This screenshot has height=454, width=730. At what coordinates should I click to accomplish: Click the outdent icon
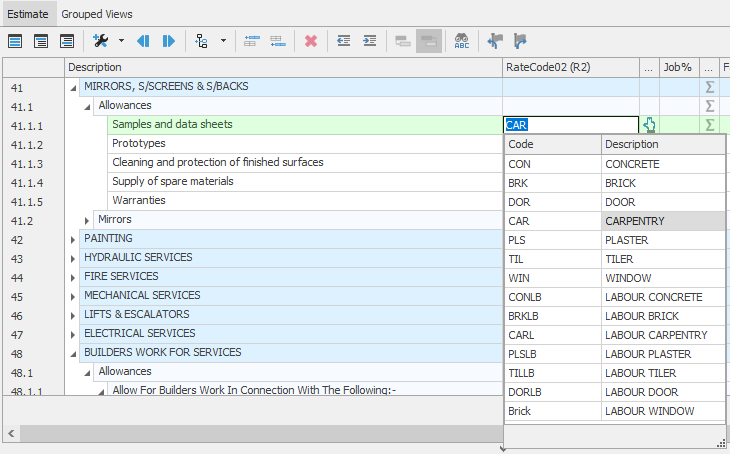pos(344,41)
